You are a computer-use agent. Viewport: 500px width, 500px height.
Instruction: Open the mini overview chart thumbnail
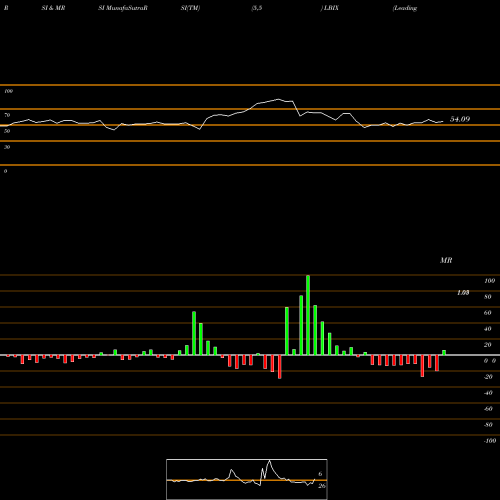pyautogui.click(x=247, y=479)
